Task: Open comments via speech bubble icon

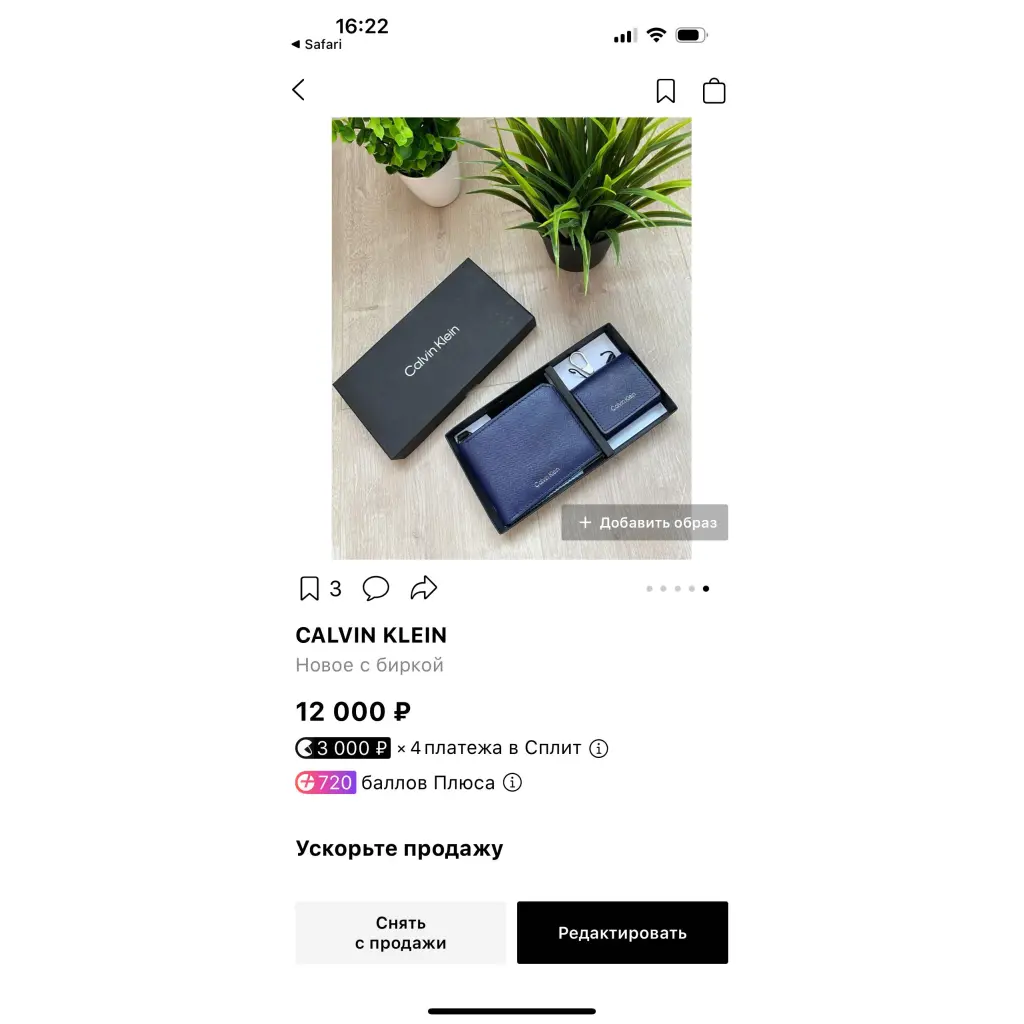Action: click(376, 588)
